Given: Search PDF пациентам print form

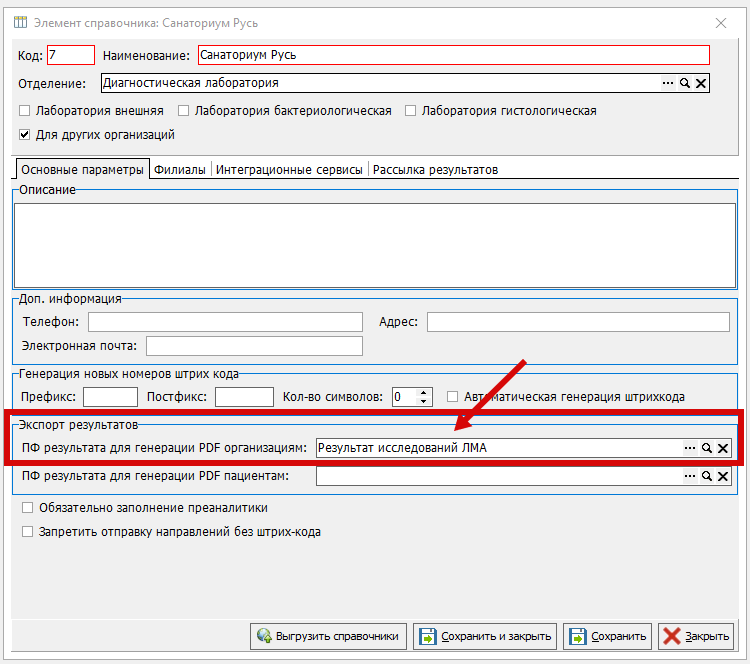Looking at the screenshot, I should [x=706, y=476].
